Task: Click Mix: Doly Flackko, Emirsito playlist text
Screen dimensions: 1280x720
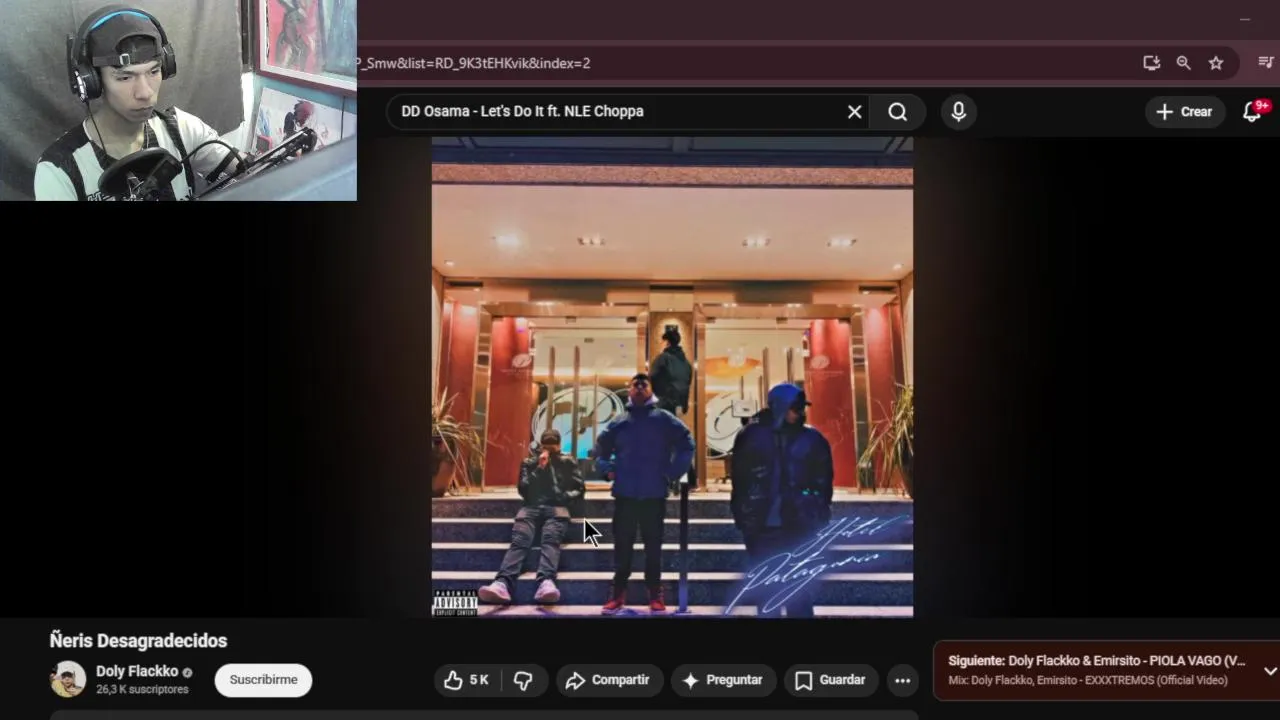Action: 1088,681
